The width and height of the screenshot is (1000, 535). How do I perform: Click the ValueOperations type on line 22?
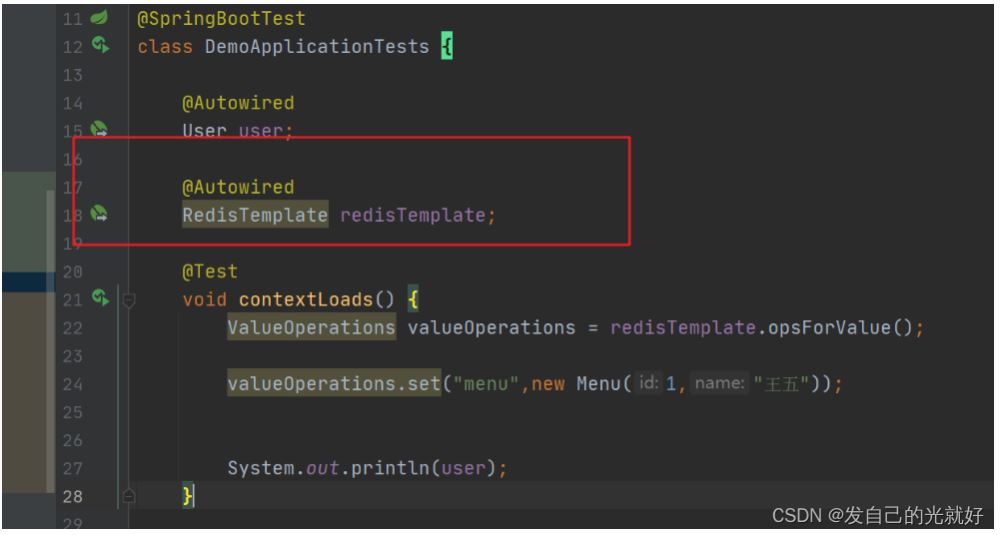pyautogui.click(x=311, y=327)
